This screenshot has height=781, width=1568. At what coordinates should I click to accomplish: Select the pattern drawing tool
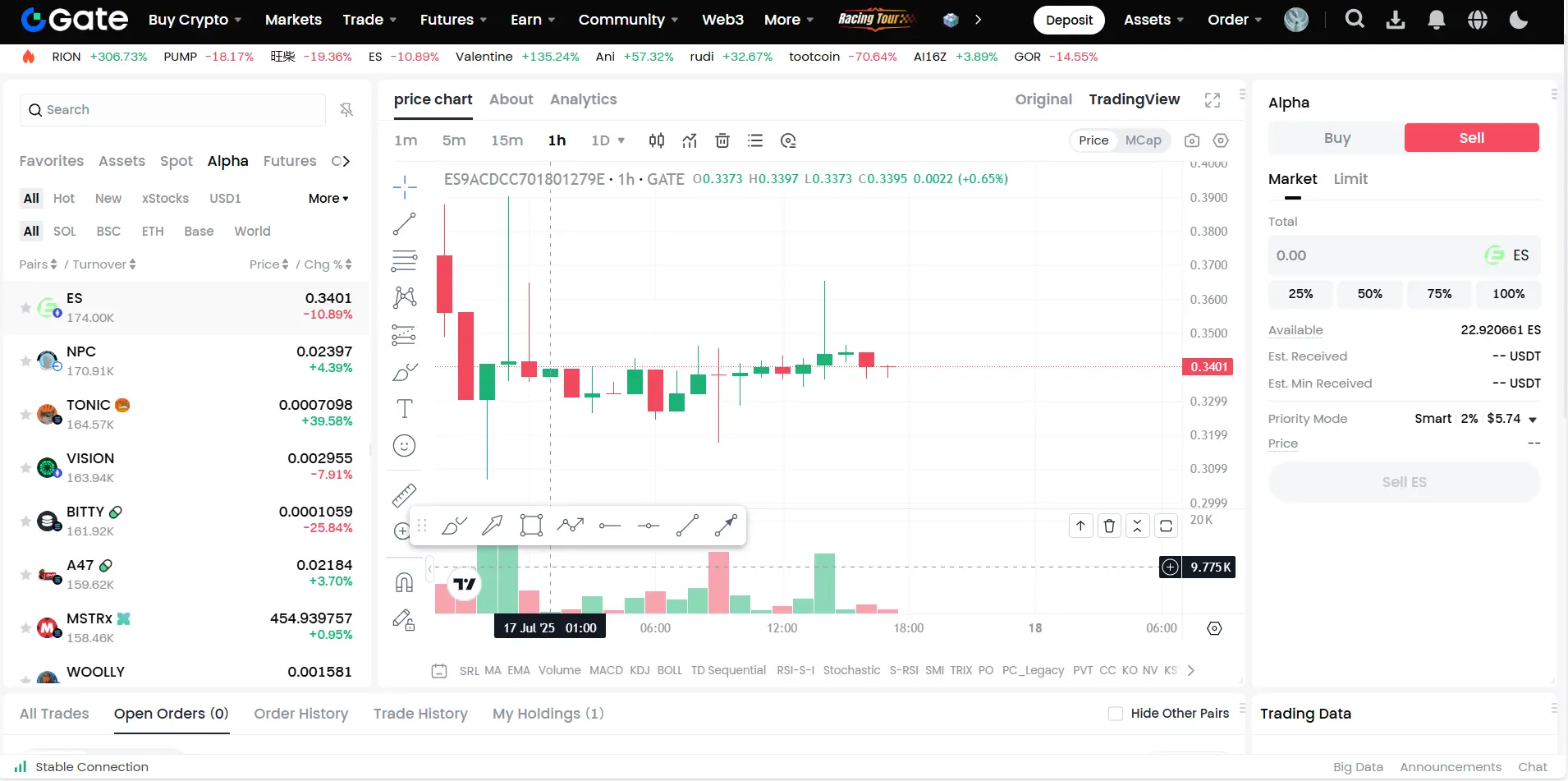pyautogui.click(x=404, y=297)
